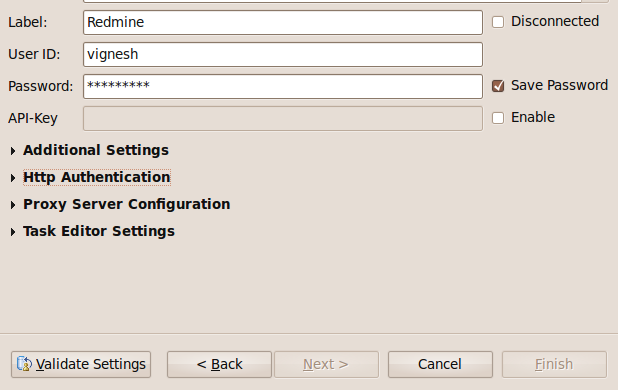618x390 pixels.
Task: Expand Http Authentication using its triangle
Action: tap(13, 178)
